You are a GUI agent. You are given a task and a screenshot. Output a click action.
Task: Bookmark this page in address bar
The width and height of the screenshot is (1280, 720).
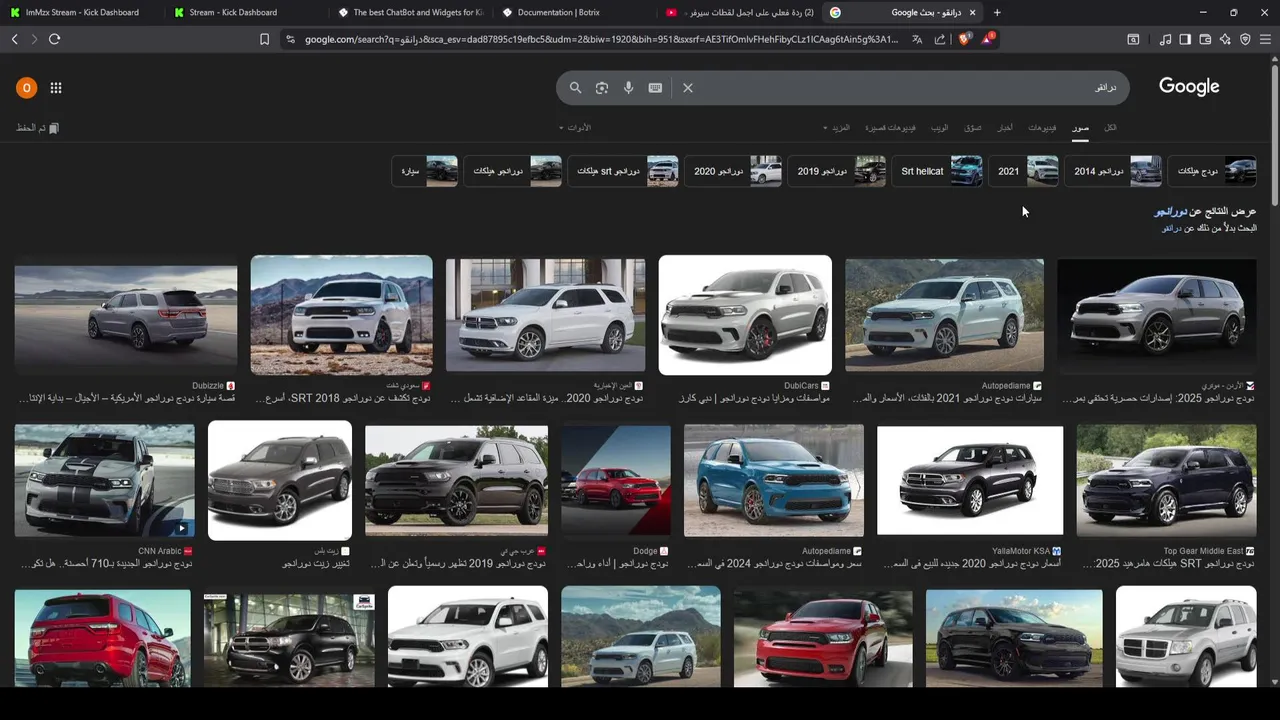pyautogui.click(x=264, y=39)
